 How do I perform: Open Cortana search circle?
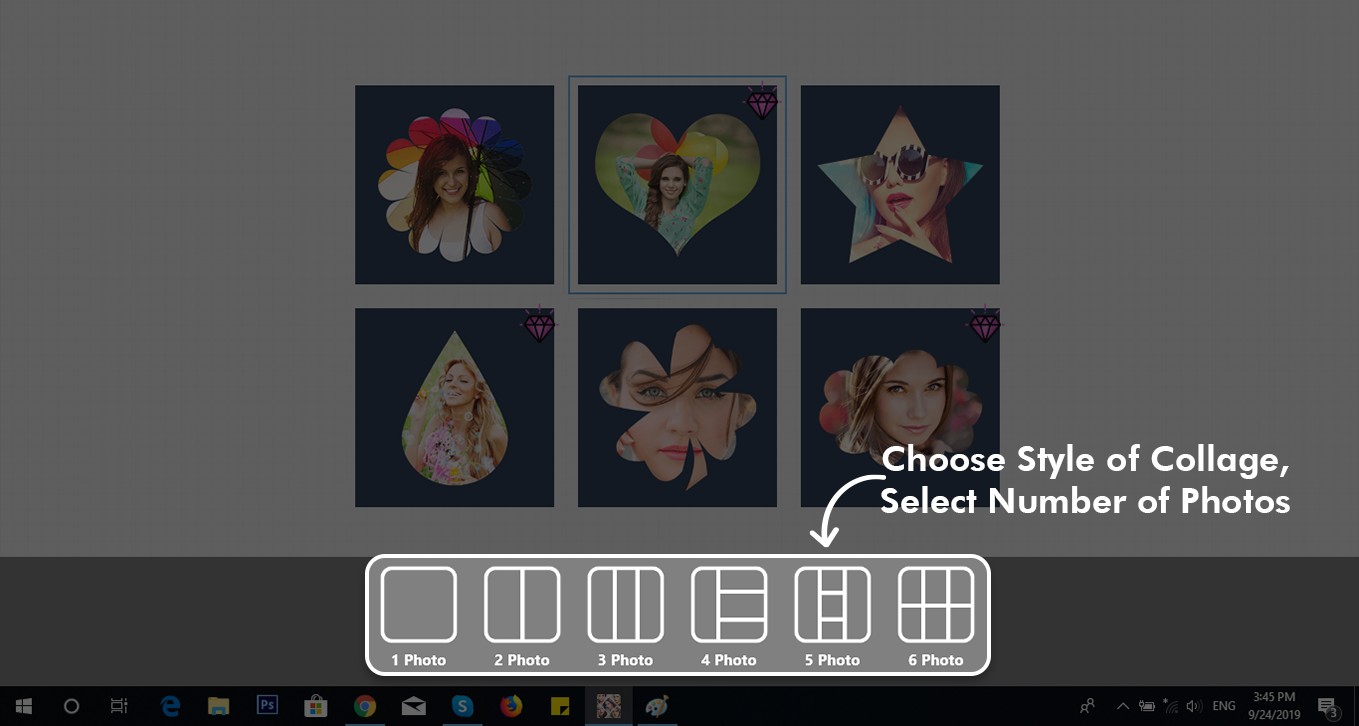coord(71,706)
